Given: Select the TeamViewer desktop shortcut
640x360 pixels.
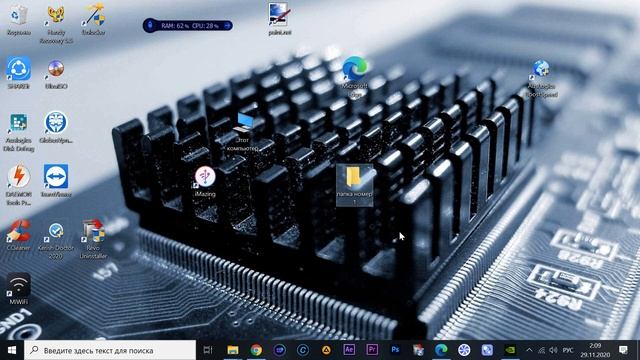Looking at the screenshot, I should [x=56, y=181].
